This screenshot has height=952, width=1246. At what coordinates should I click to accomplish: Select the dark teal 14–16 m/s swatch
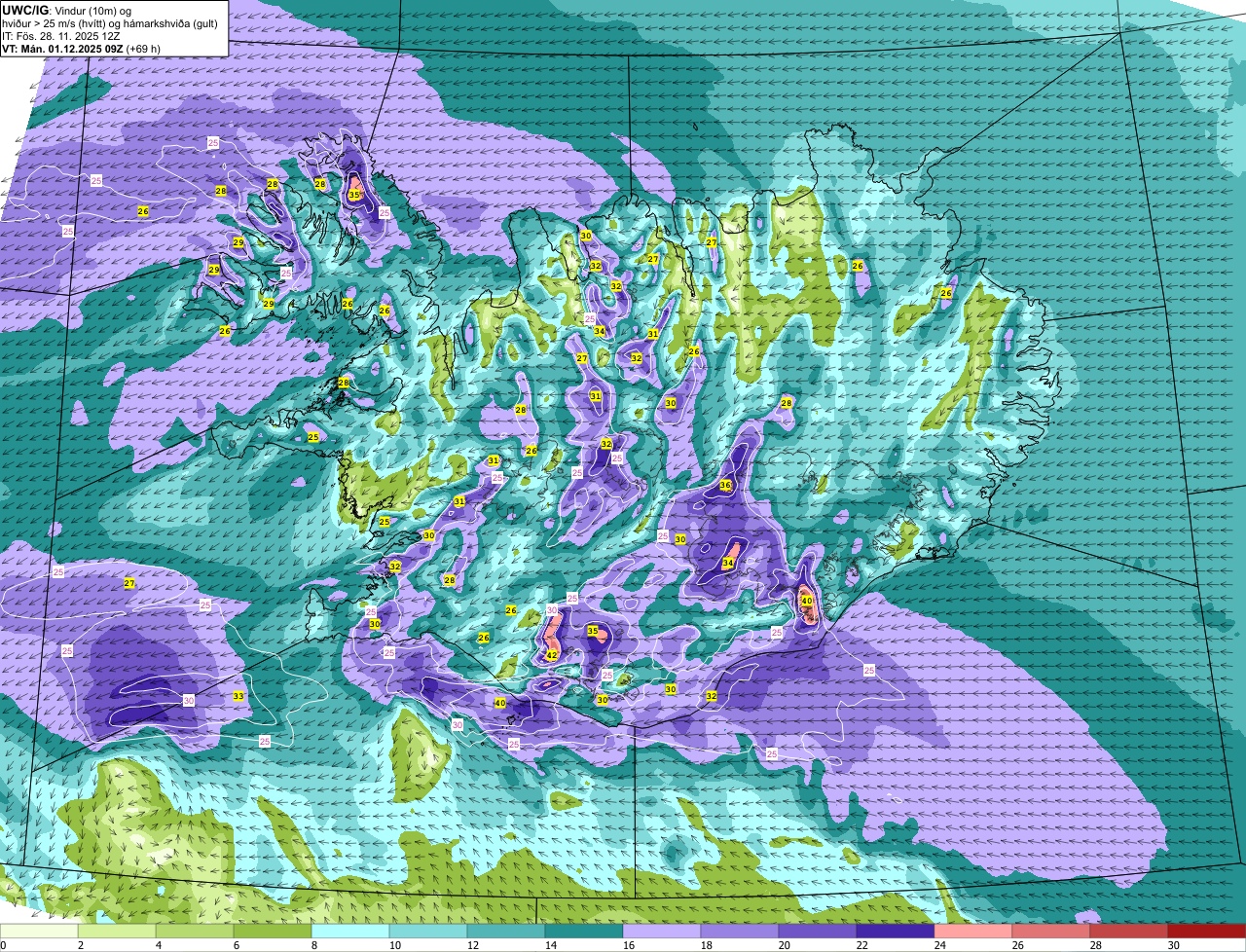click(x=584, y=931)
